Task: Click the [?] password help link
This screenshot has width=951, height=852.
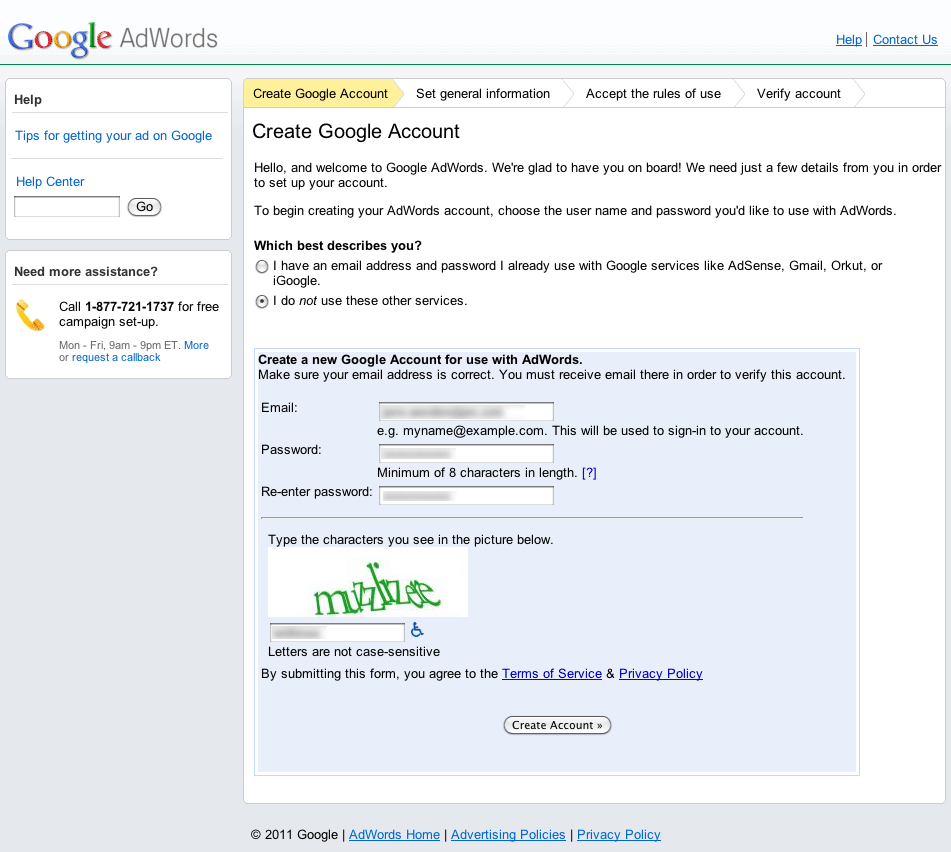Action: (x=589, y=473)
